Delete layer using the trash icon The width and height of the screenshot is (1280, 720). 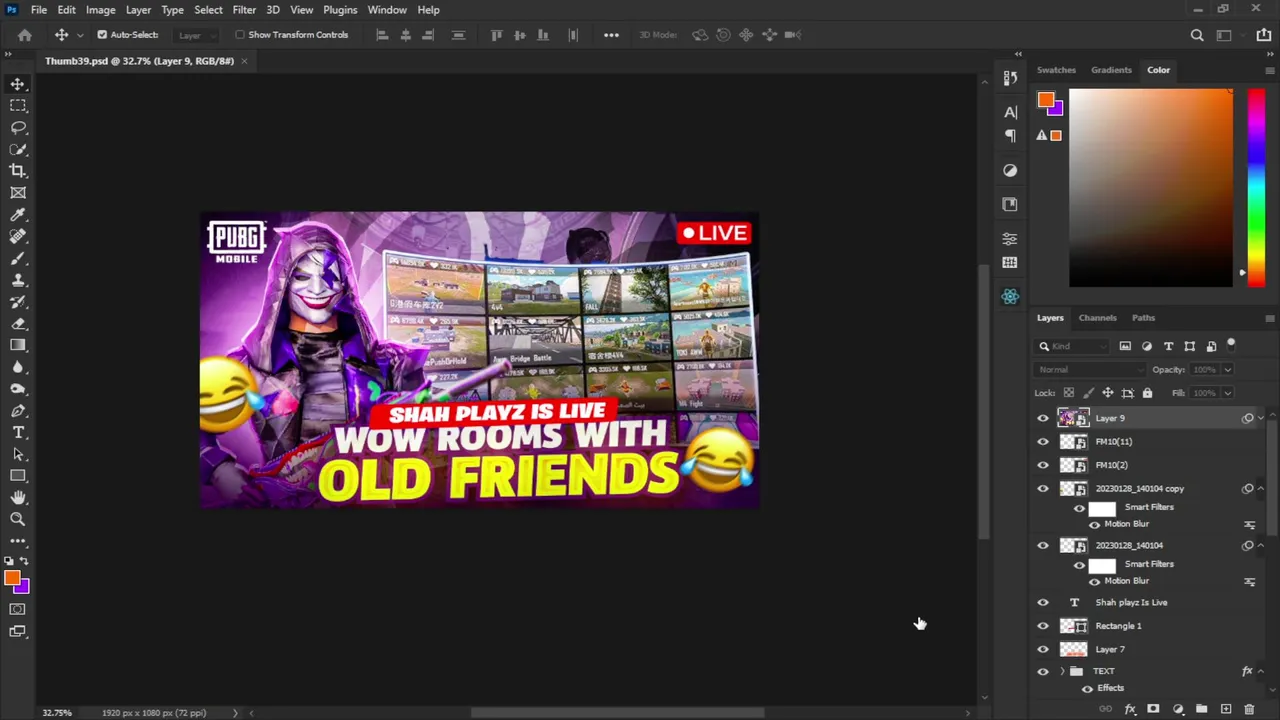click(x=1249, y=709)
